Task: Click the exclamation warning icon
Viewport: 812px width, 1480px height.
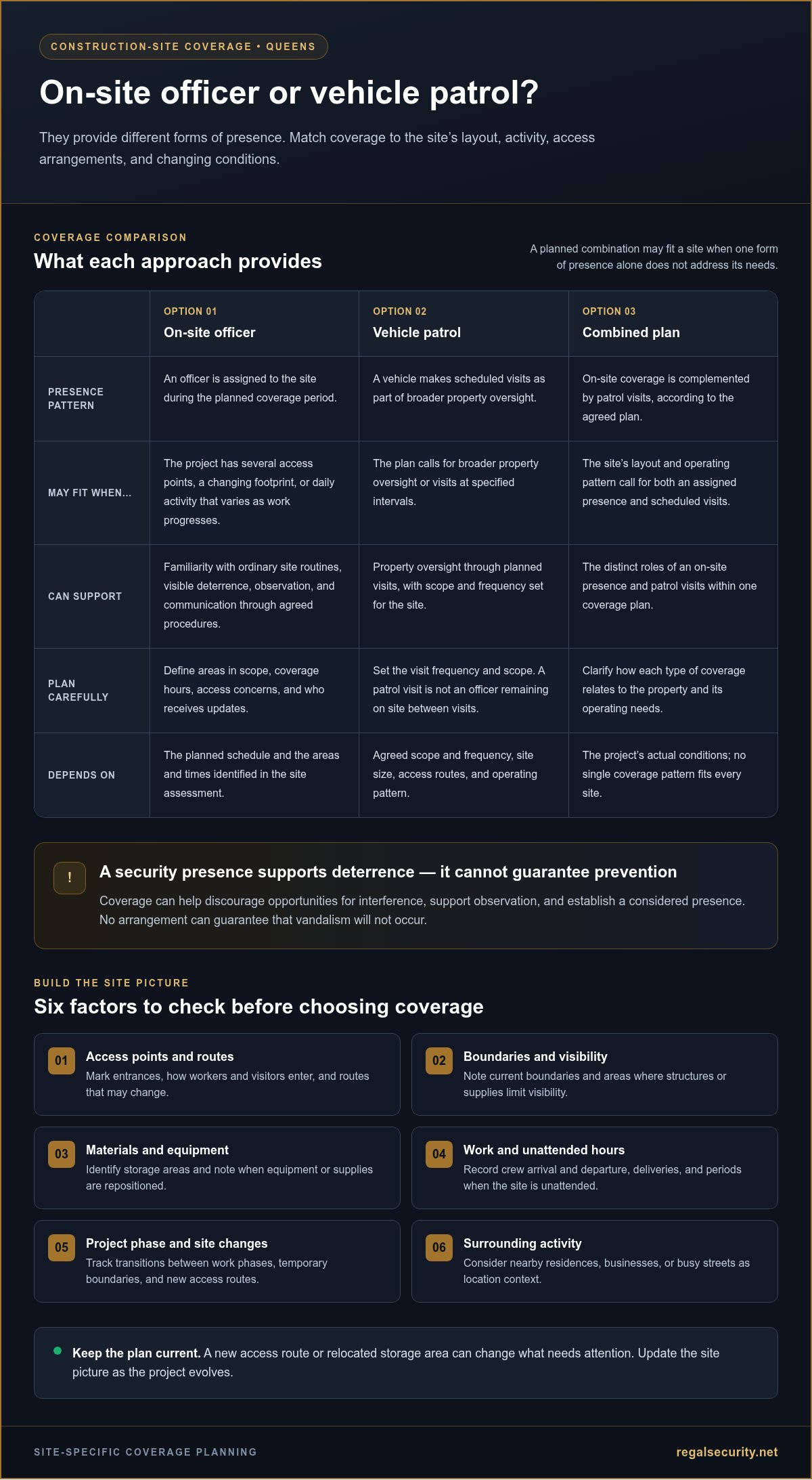Action: click(x=70, y=877)
